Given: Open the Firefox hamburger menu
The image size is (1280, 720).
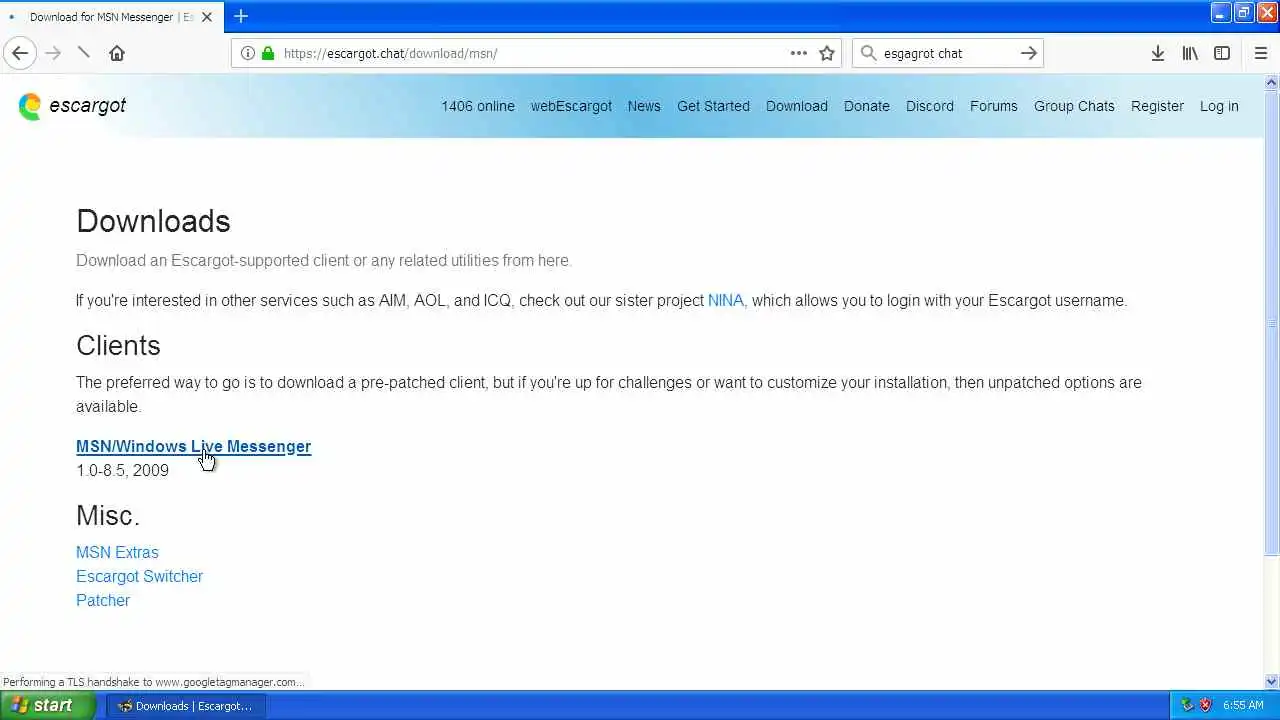Looking at the screenshot, I should 1260,53.
